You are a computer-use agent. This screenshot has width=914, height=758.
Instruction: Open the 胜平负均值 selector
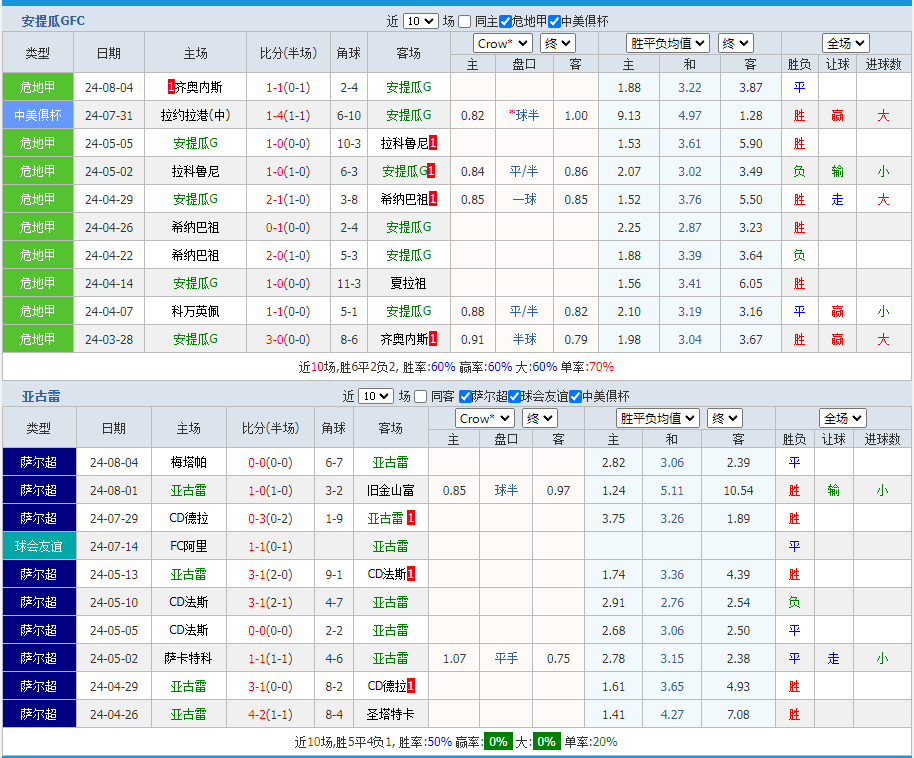tap(667, 43)
